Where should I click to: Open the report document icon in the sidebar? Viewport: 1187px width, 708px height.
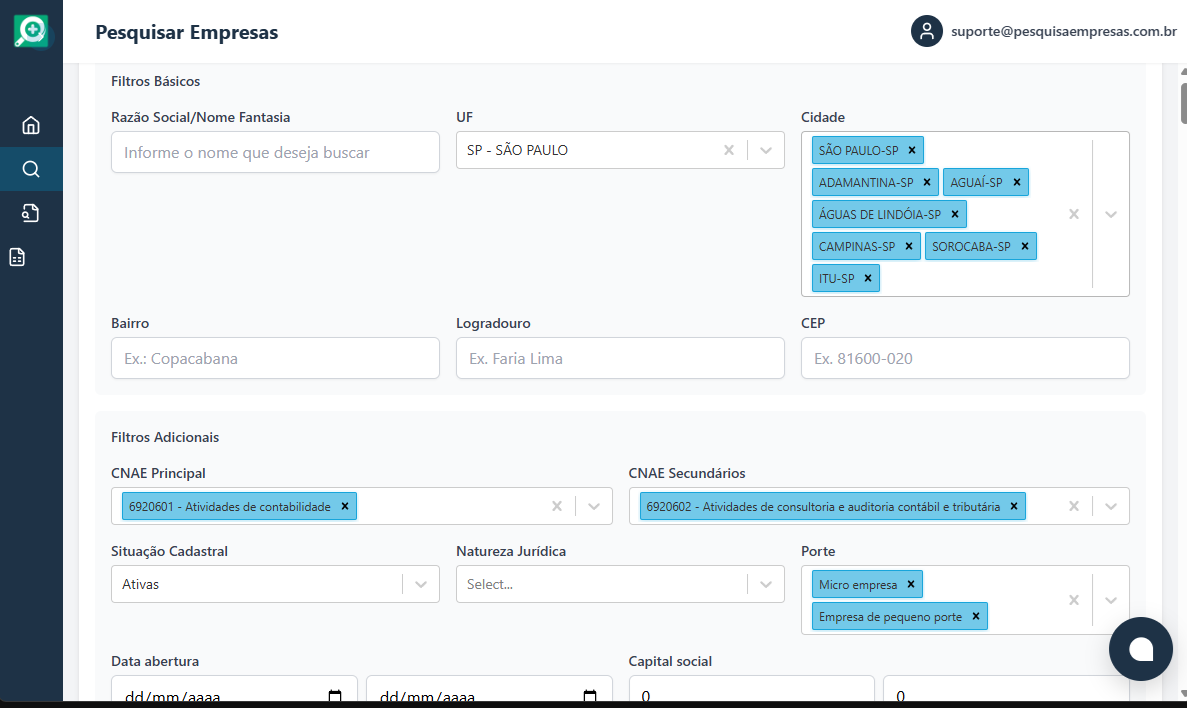[31, 256]
